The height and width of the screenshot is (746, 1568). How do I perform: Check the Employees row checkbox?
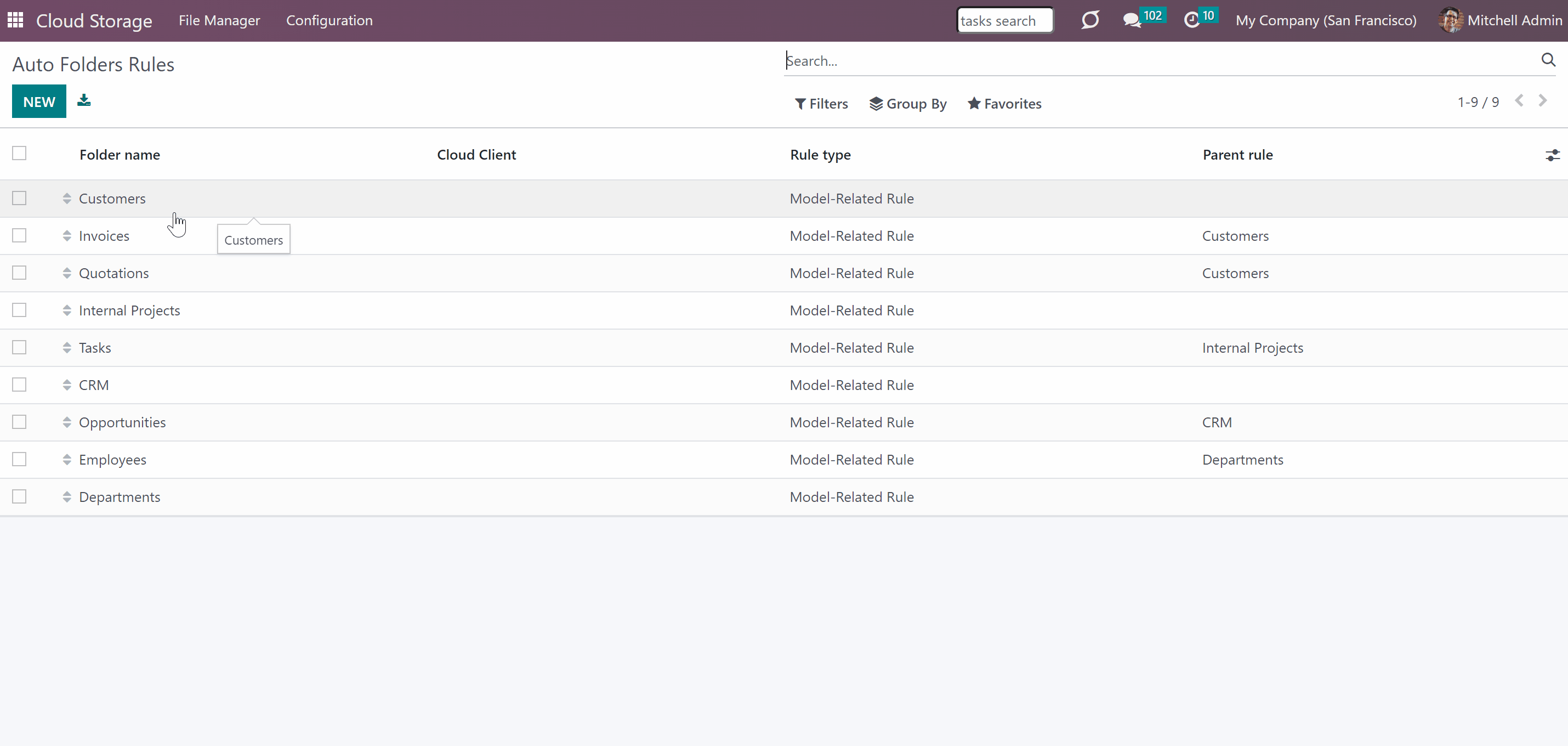tap(20, 459)
